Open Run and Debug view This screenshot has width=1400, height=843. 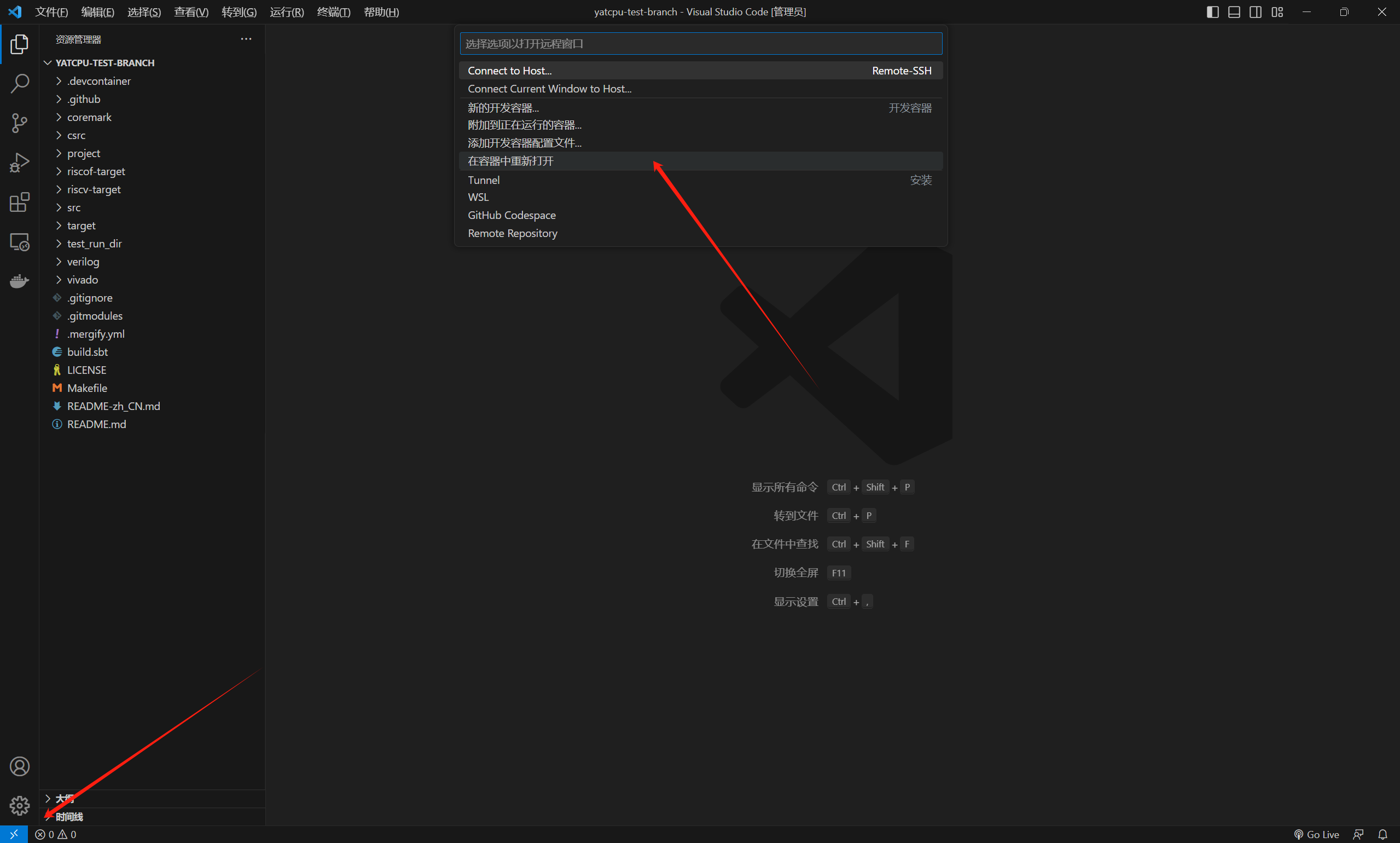click(19, 163)
